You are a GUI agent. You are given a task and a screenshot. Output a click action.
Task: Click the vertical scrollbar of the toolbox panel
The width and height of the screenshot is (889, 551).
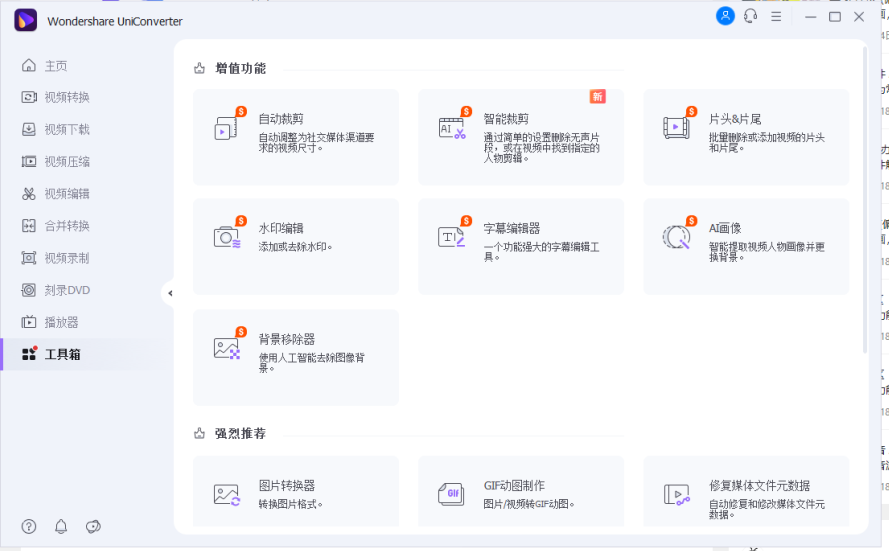tap(865, 200)
